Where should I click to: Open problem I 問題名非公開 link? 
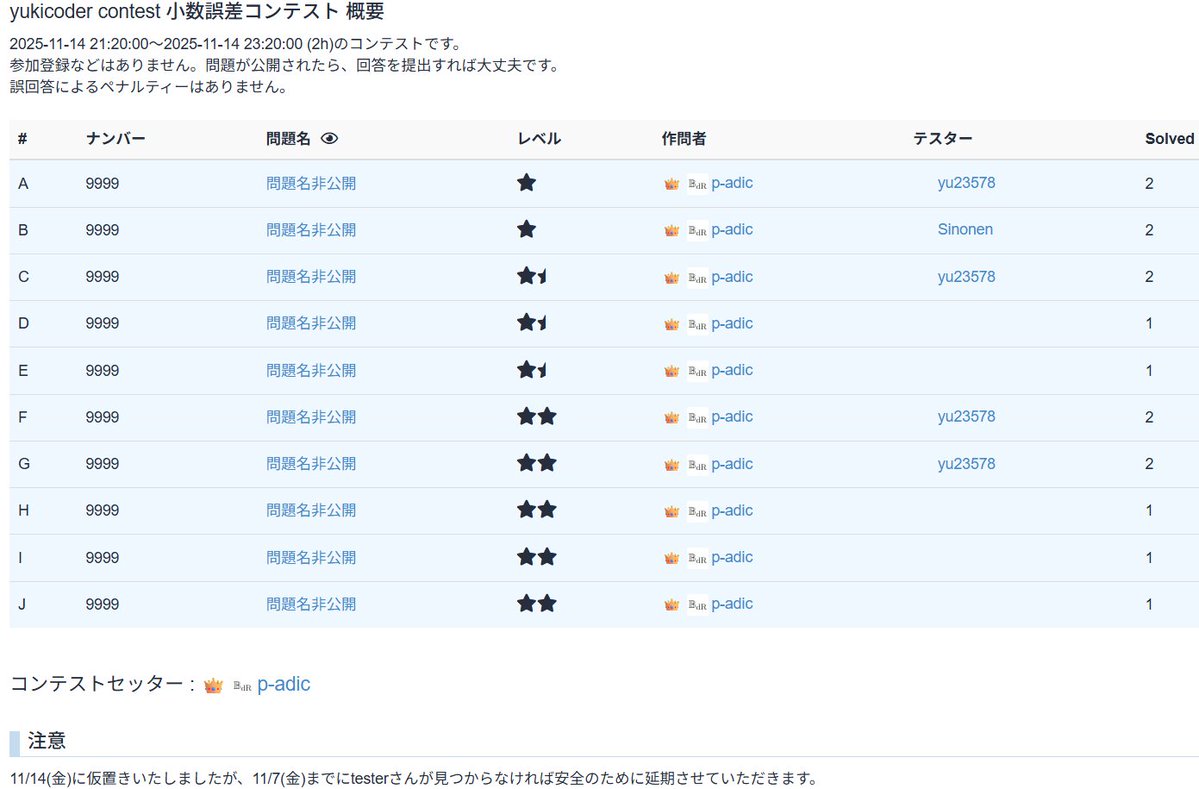click(310, 558)
